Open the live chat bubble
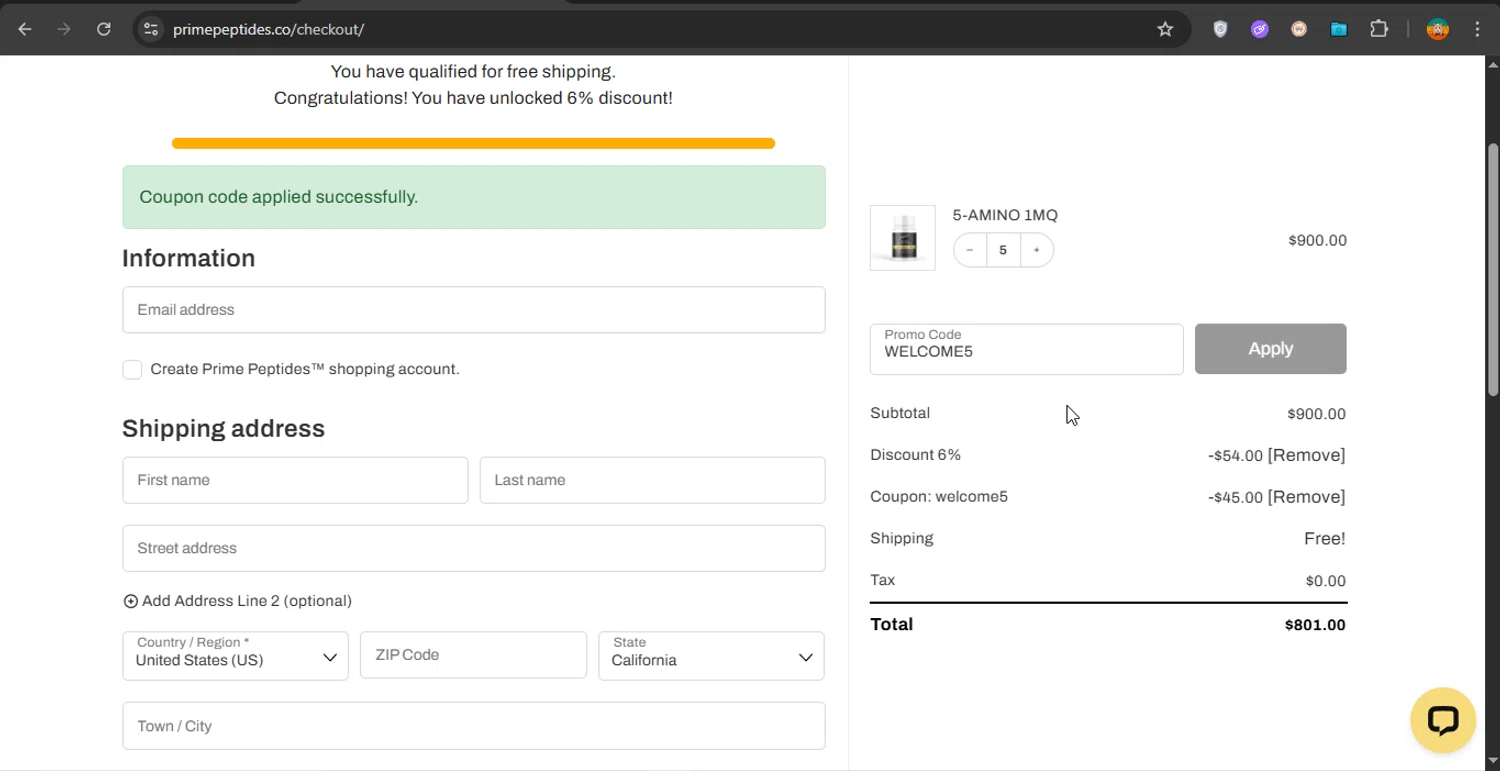Viewport: 1500px width, 771px height. pyautogui.click(x=1443, y=720)
